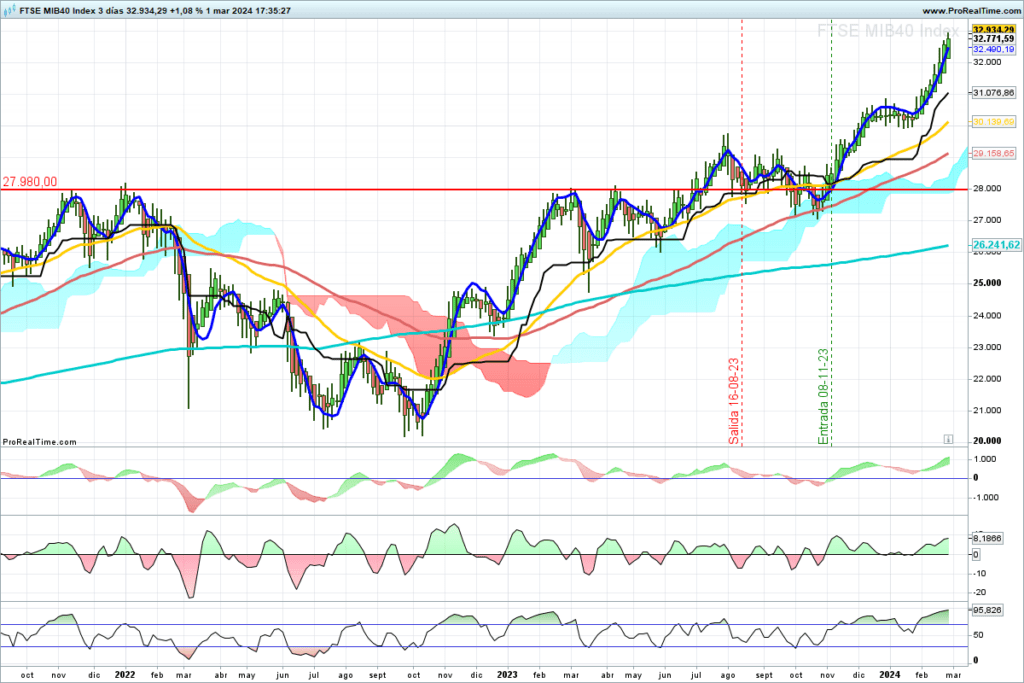Click the 32.000 gridline label on price axis
Viewport: 1024px width, 683px height.
tap(987, 62)
